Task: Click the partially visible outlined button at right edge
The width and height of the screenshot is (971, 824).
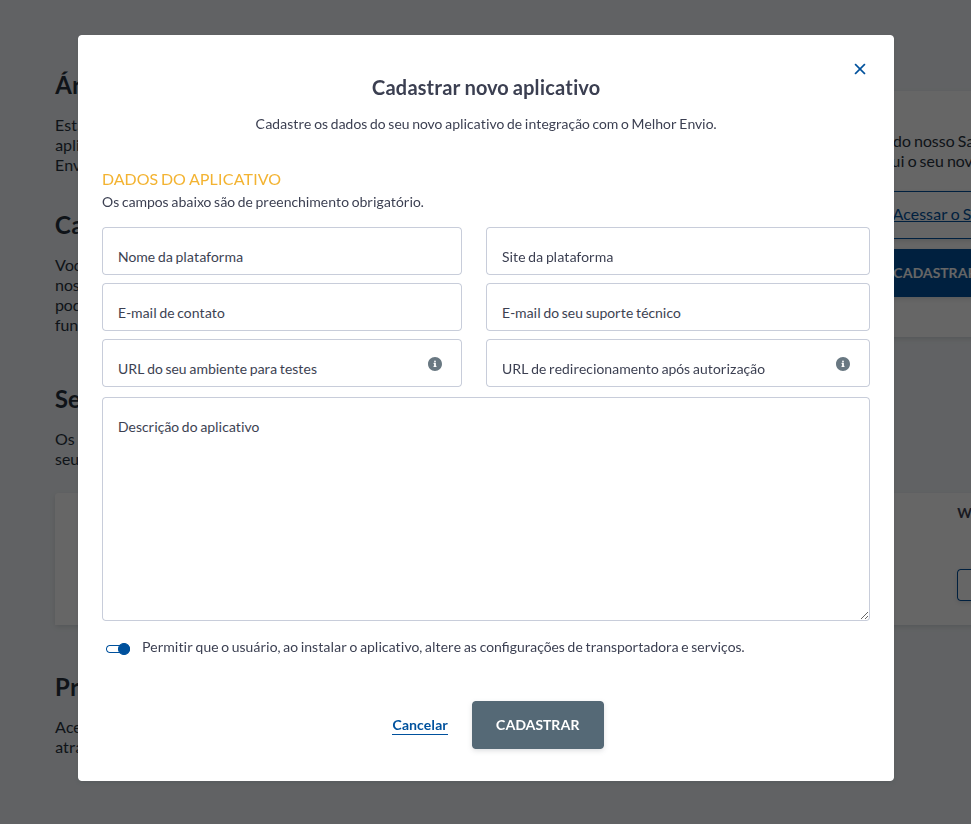Action: tap(964, 585)
